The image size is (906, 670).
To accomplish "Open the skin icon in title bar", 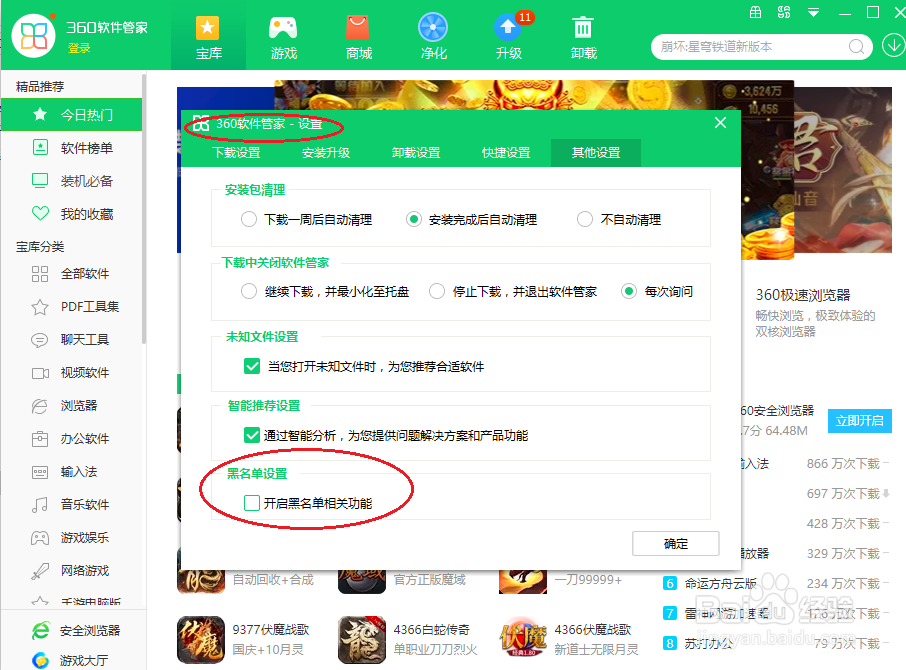I will (784, 12).
